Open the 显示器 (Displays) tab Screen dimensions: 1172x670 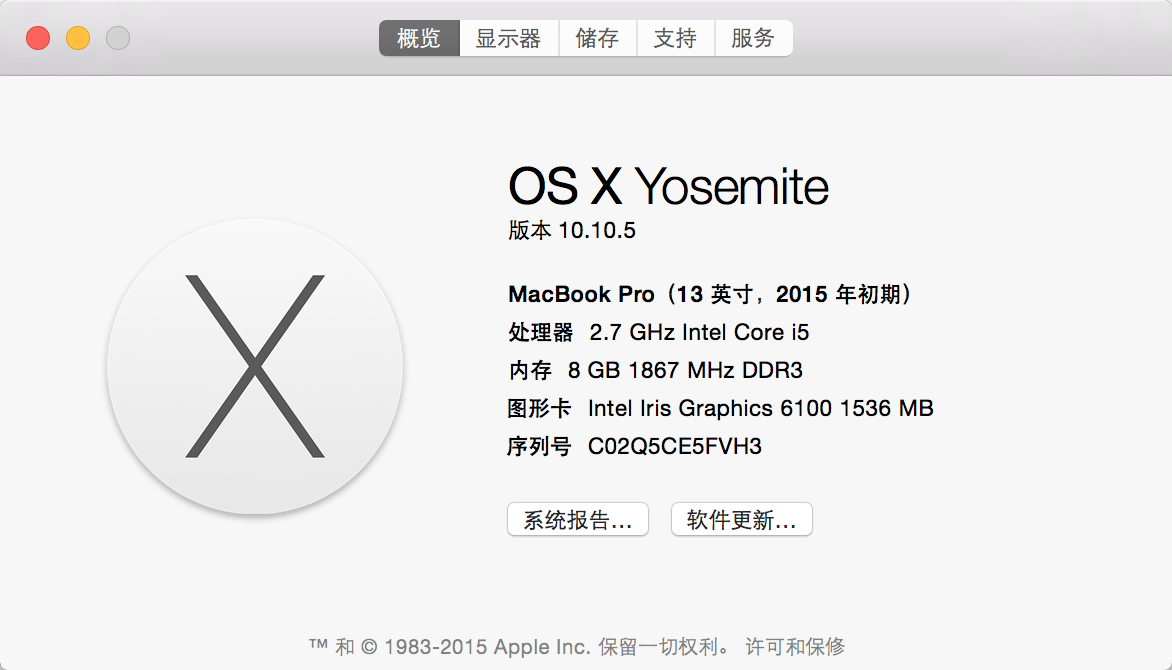pyautogui.click(x=508, y=39)
